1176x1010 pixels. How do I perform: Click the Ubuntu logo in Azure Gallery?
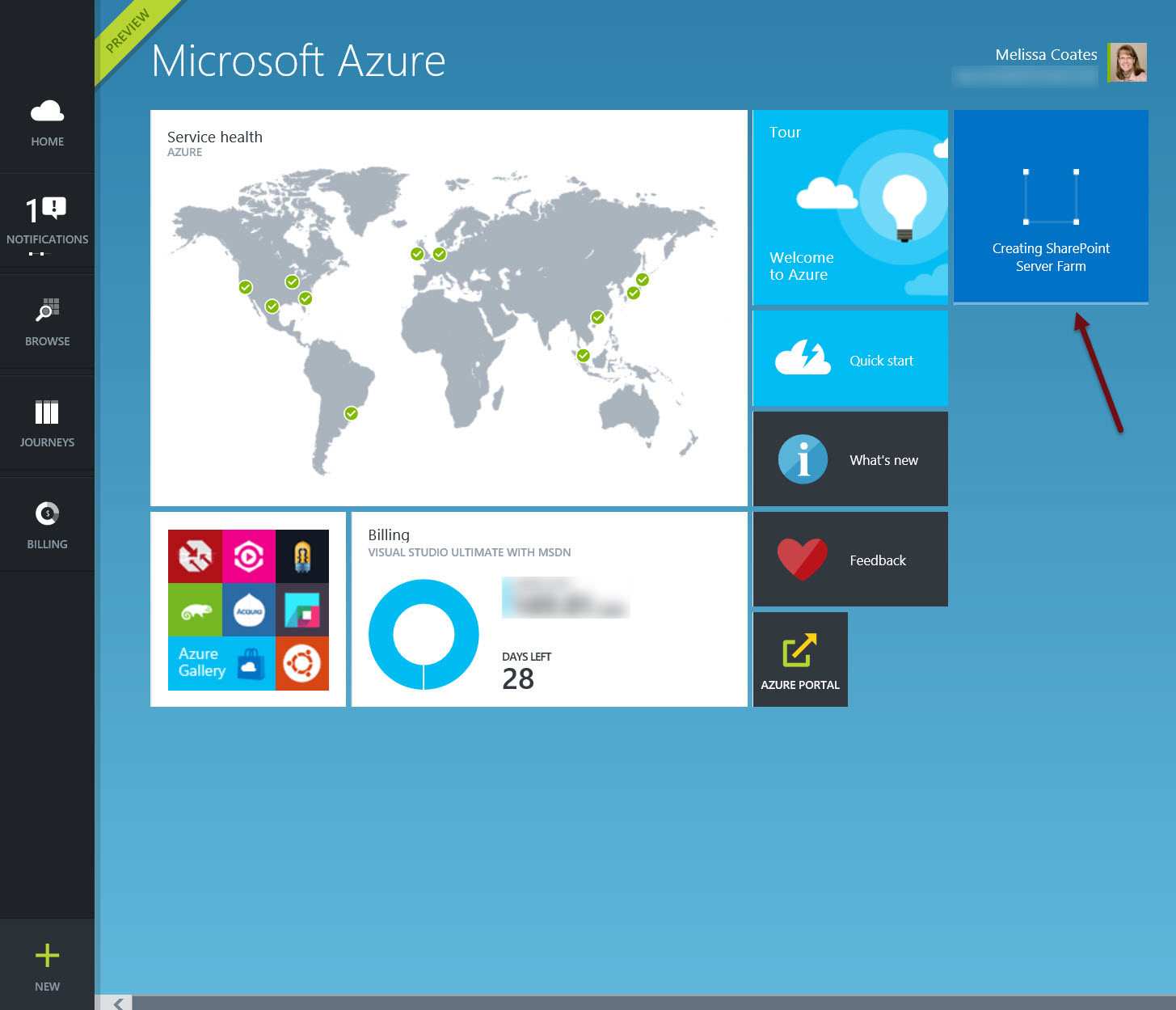[302, 664]
